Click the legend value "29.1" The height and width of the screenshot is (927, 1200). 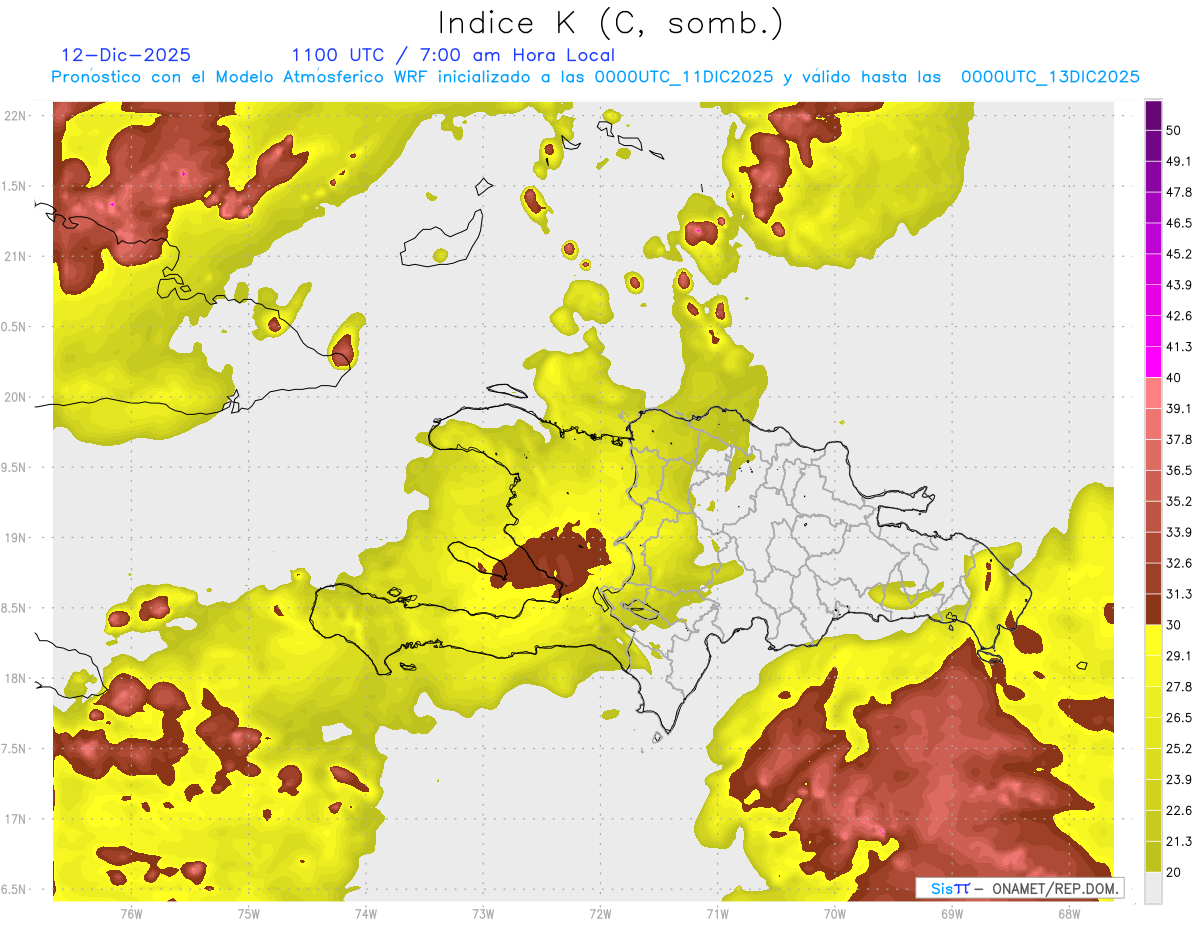click(x=1179, y=655)
